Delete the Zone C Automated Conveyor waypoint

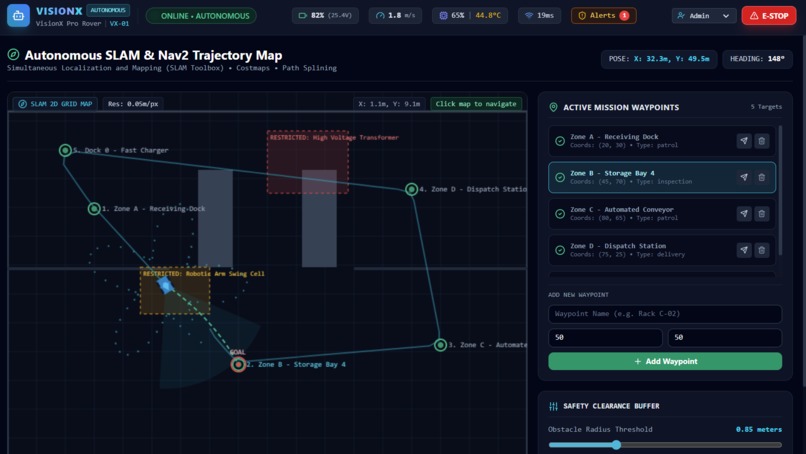point(762,214)
